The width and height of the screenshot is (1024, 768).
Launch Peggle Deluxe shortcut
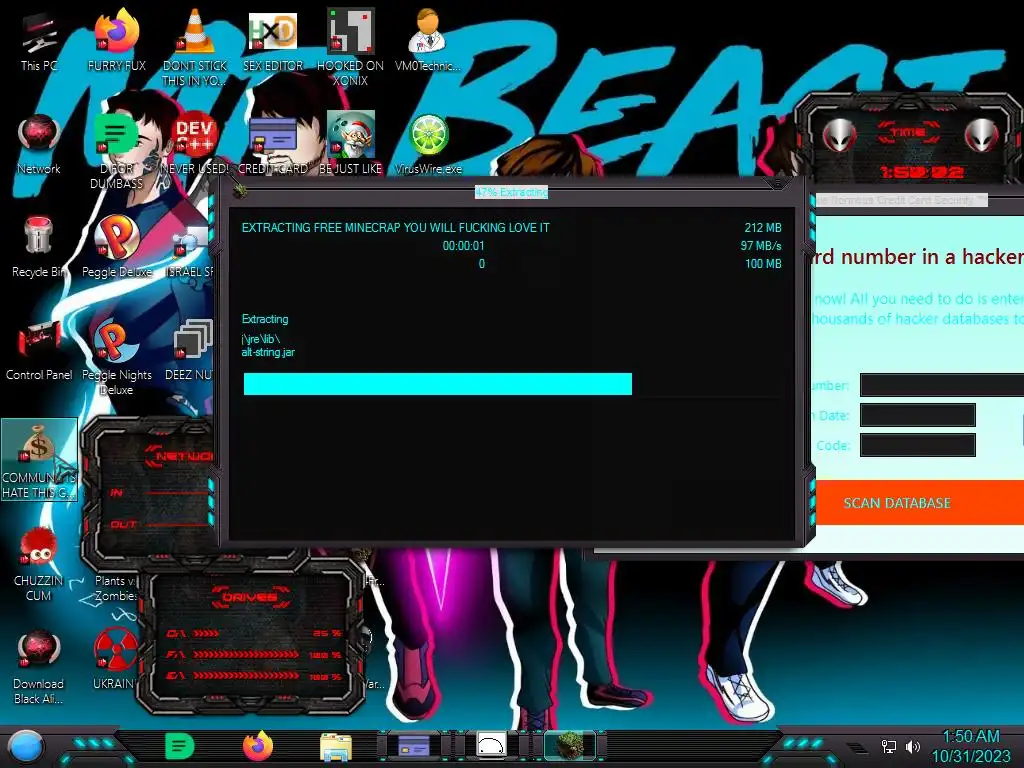[x=116, y=247]
